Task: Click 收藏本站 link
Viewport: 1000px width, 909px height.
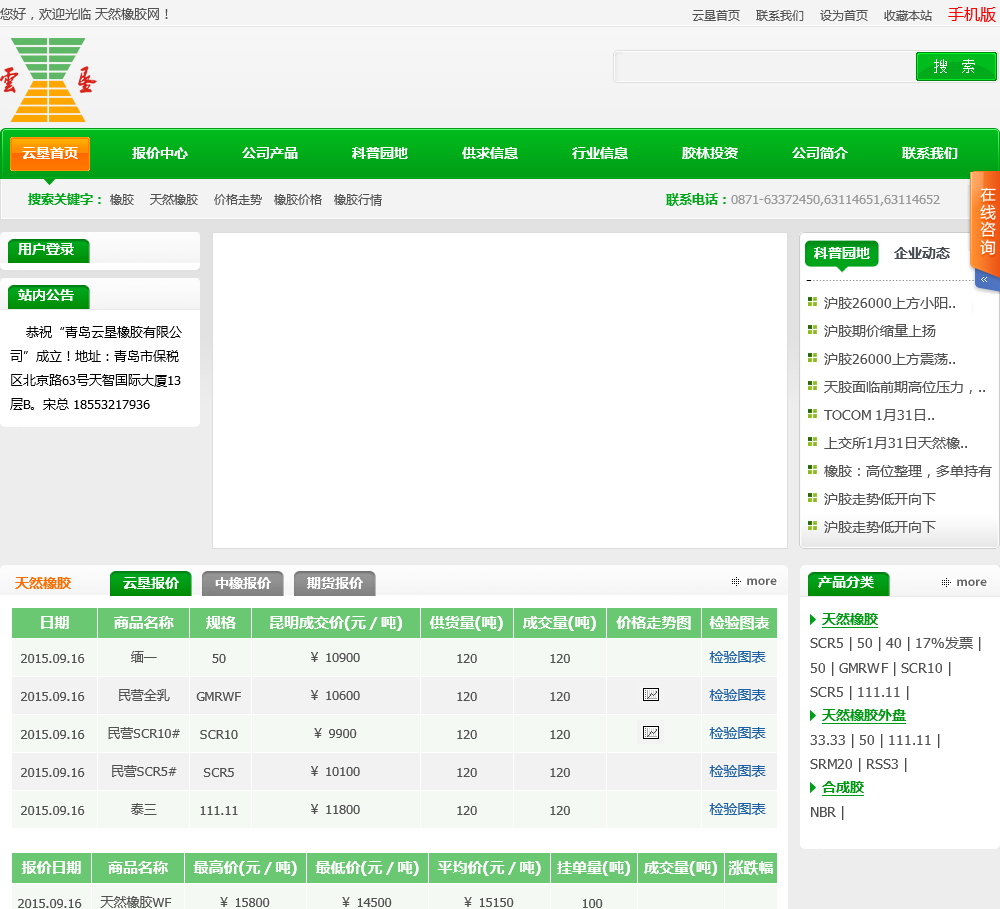Action: [907, 15]
